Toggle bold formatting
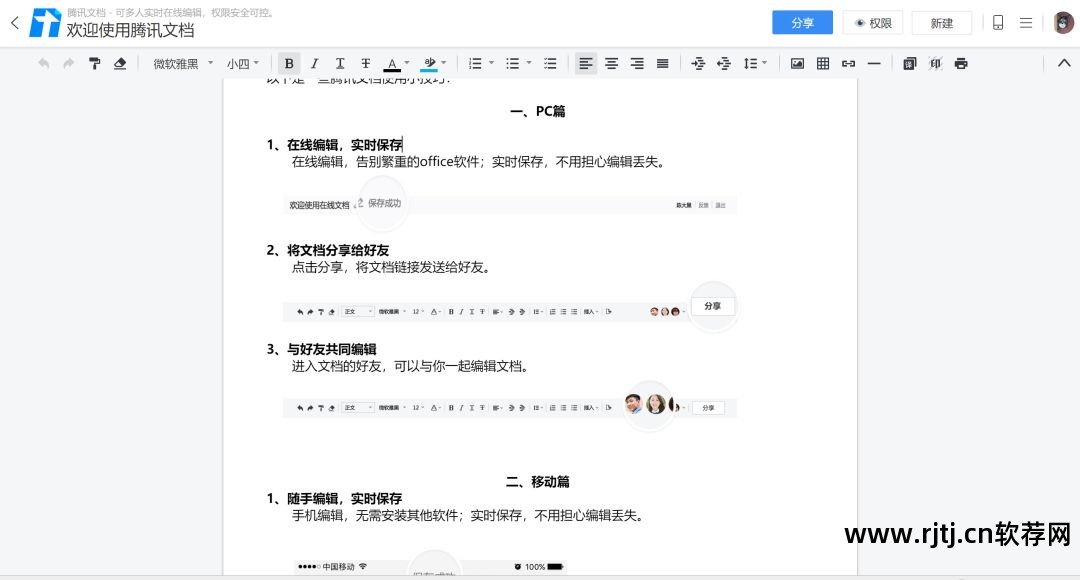This screenshot has width=1080, height=580. (x=289, y=63)
